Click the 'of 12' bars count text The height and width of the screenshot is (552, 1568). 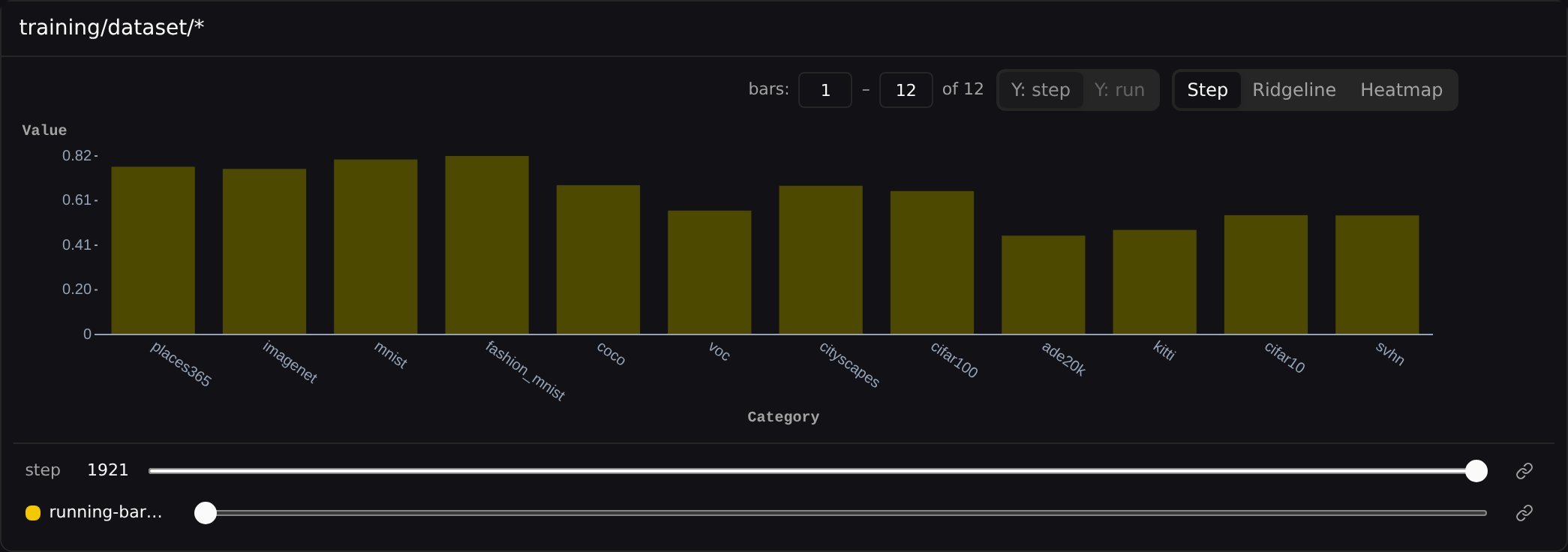[963, 89]
